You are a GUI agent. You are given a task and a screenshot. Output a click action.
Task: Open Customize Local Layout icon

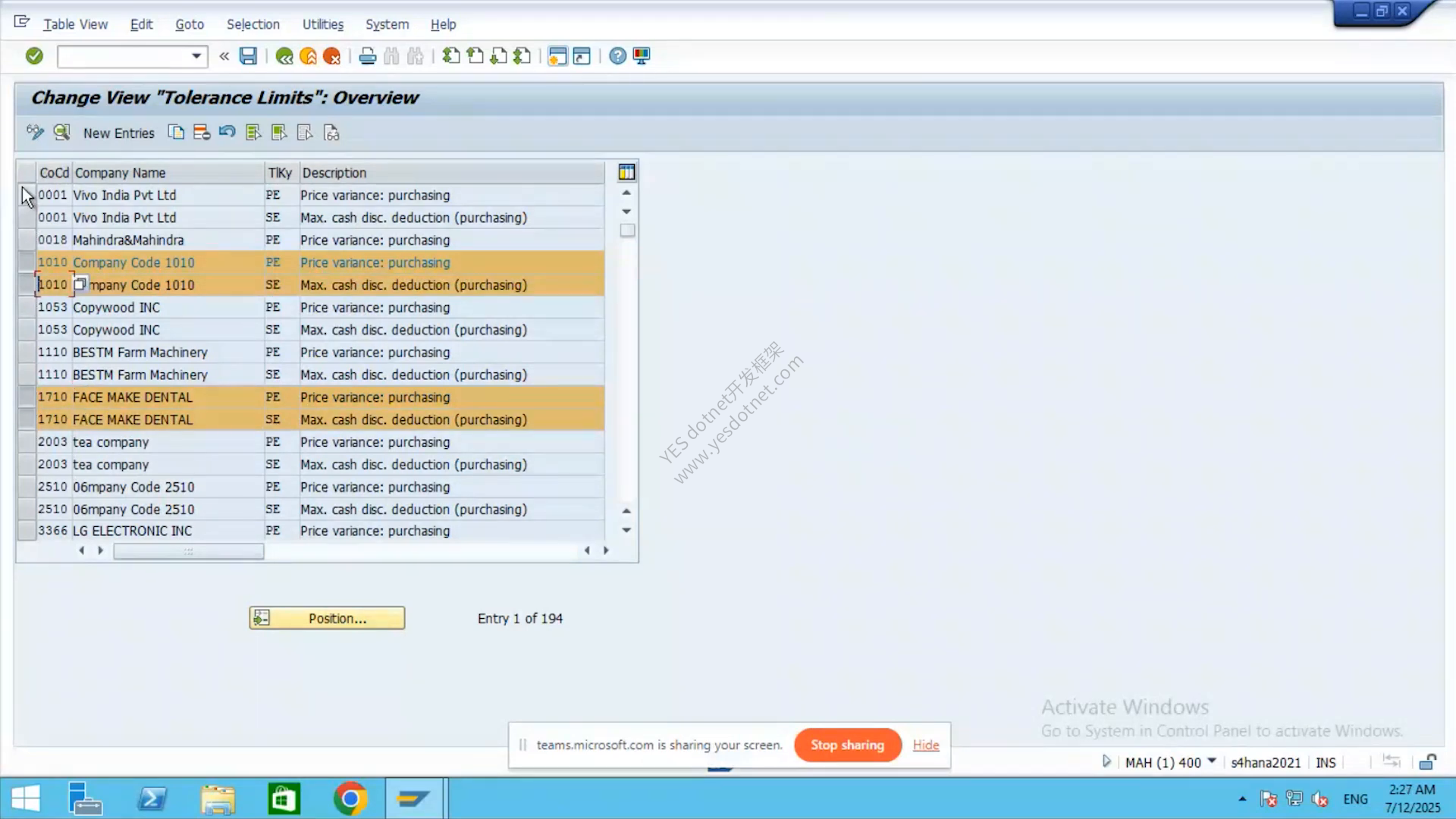[642, 56]
